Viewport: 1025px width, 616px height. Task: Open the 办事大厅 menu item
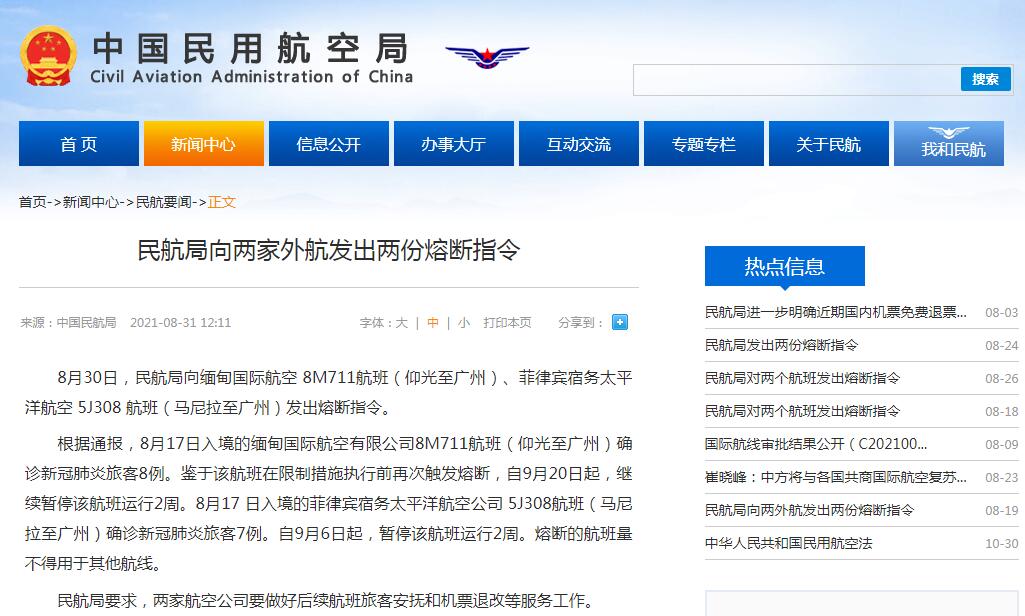(453, 144)
